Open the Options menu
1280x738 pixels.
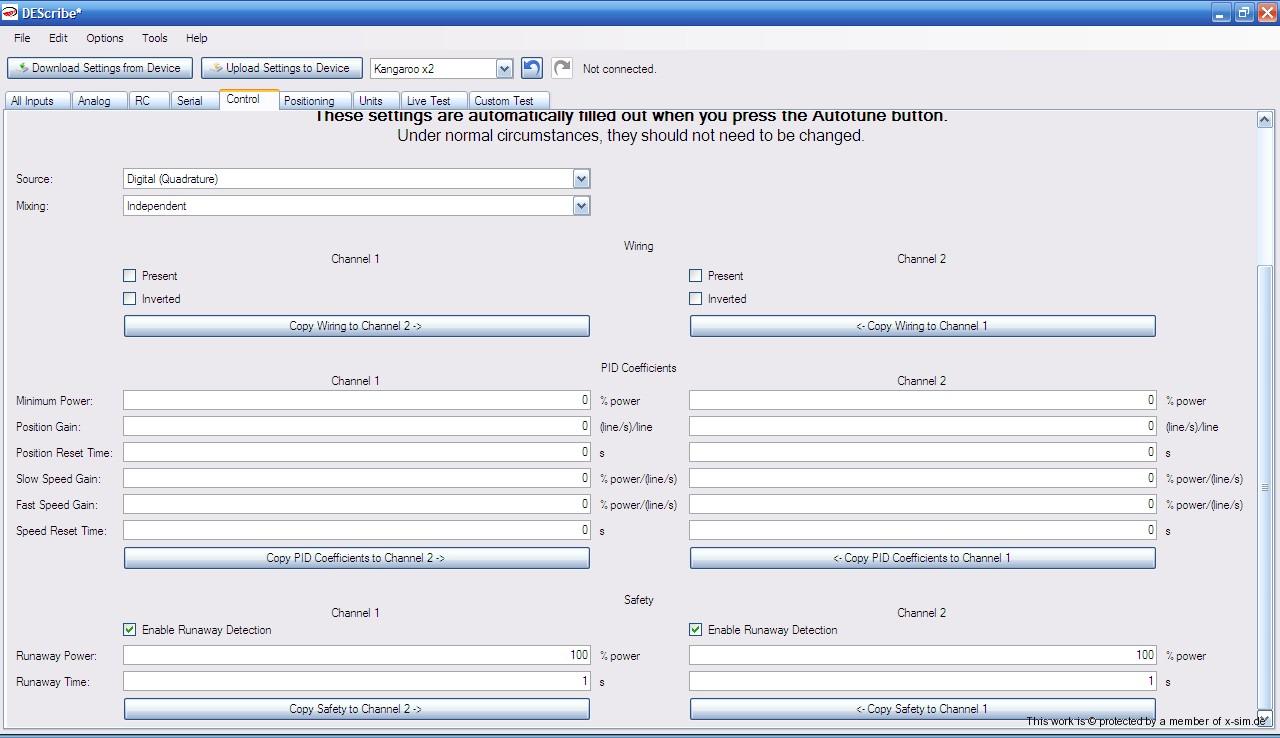[x=104, y=38]
